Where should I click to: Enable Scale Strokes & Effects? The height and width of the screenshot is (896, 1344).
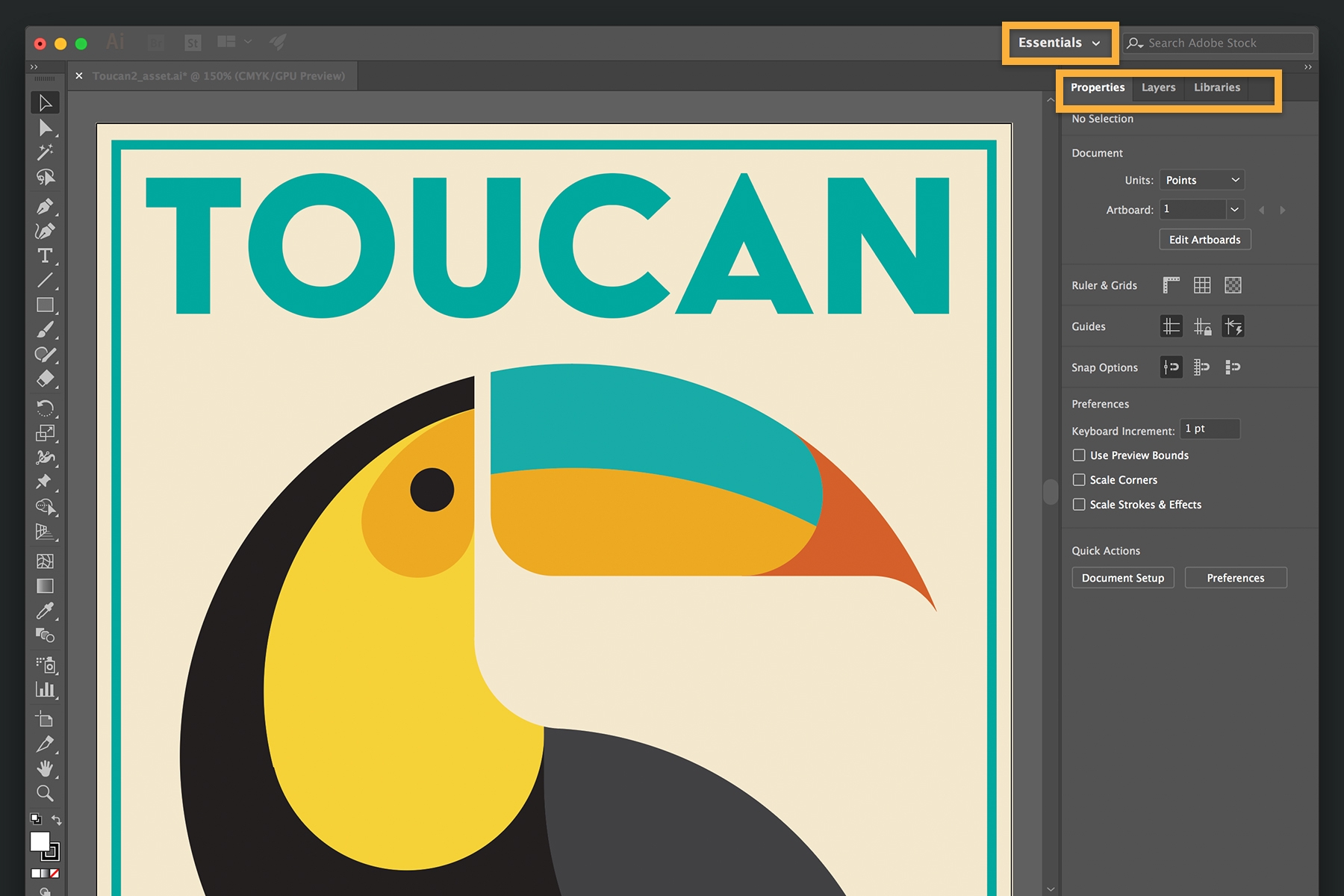point(1079,505)
